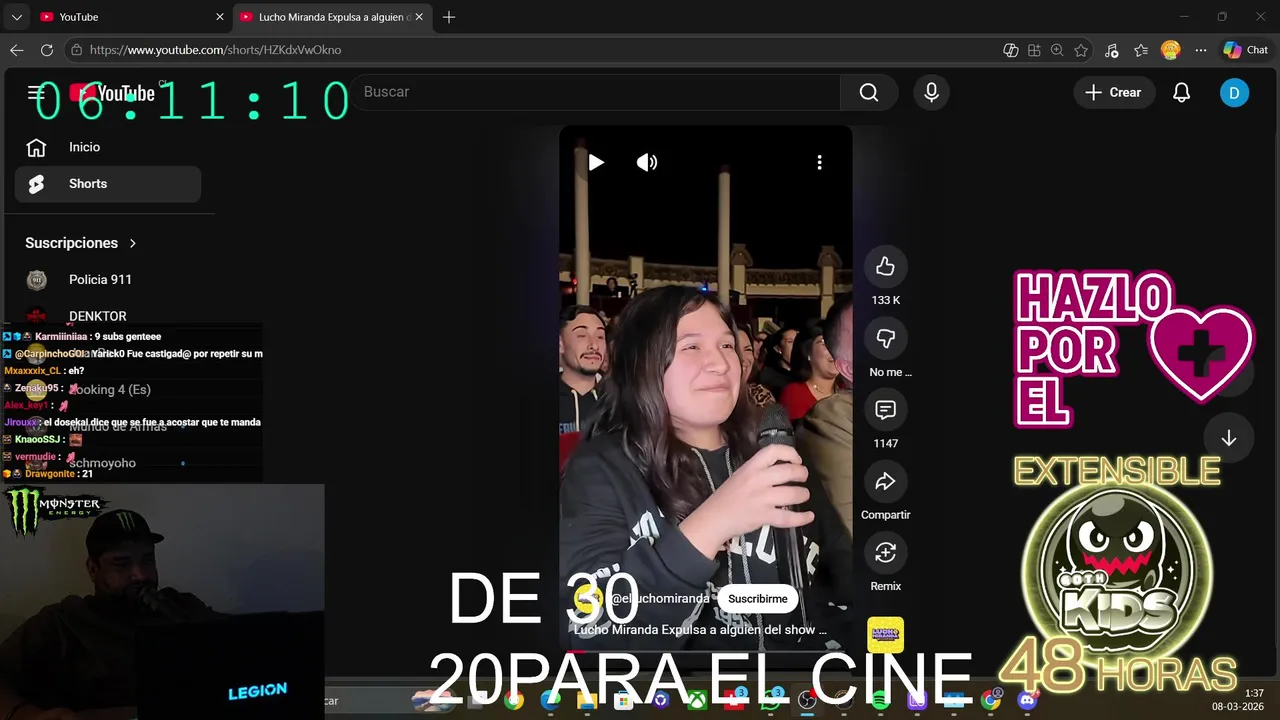This screenshot has width=1280, height=720.
Task: Reload the page
Action: [47, 50]
